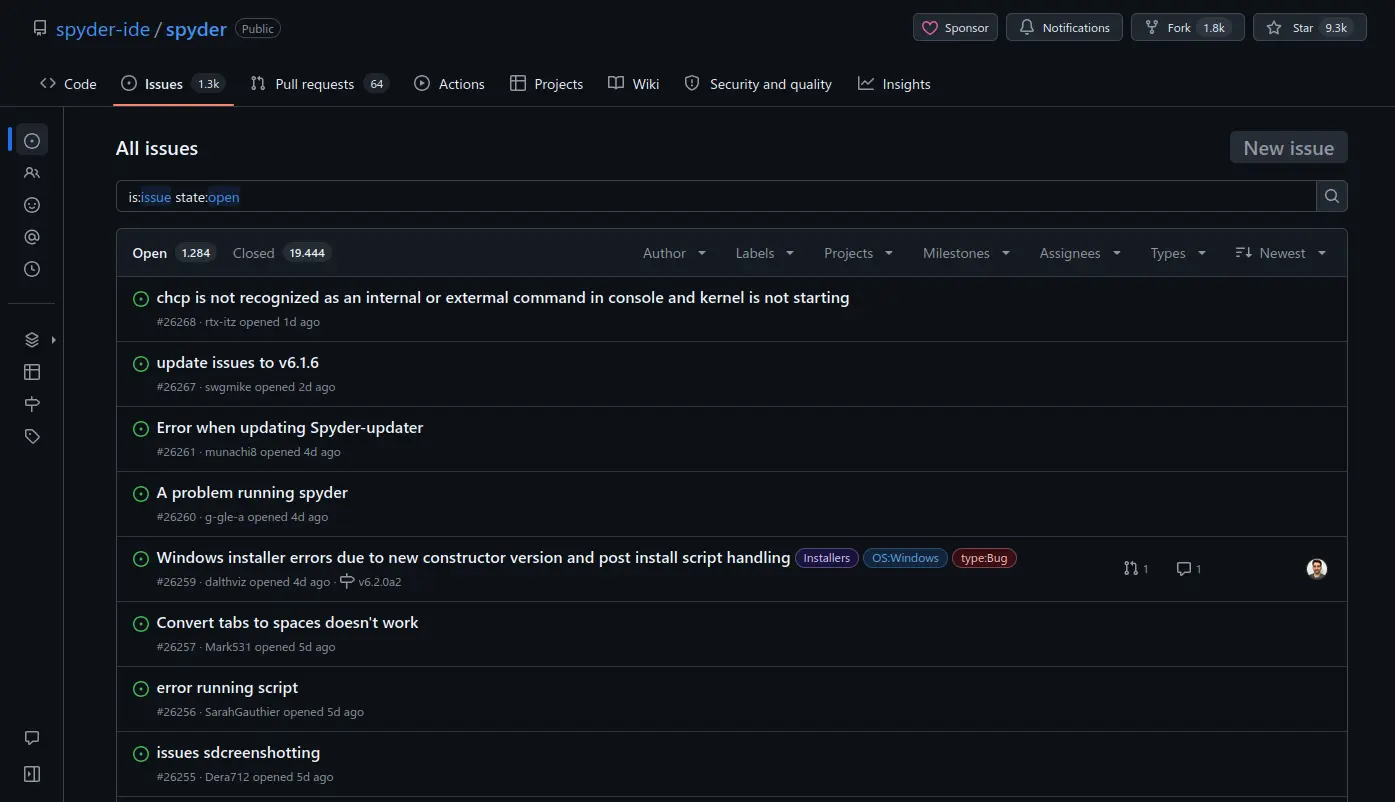Click the open-issue icon of 'update issues to v6.1.6'
Image resolution: width=1395 pixels, height=802 pixels.
tap(141, 364)
